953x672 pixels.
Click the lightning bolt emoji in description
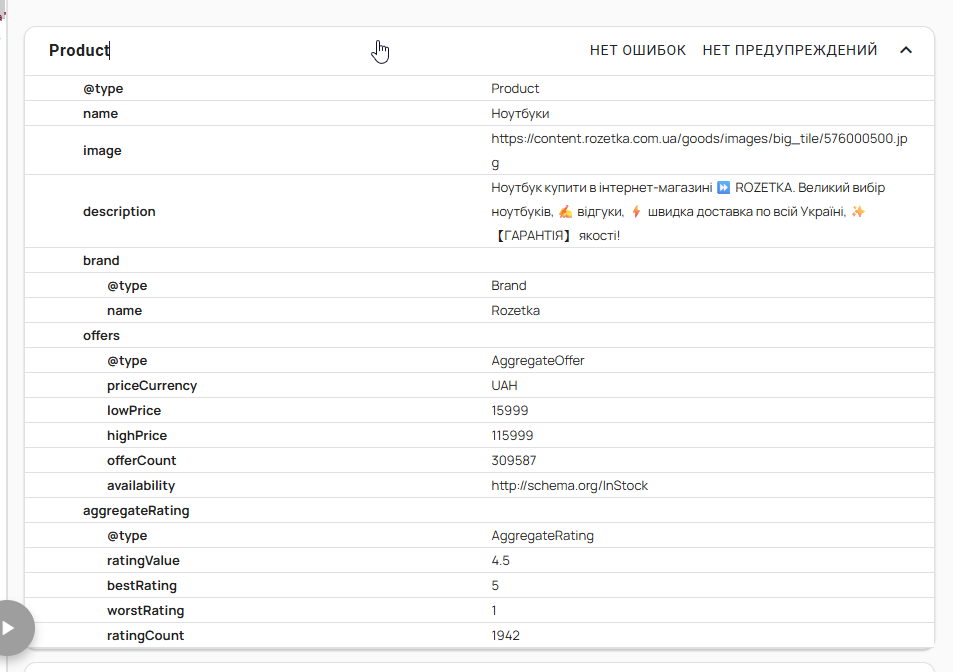tap(636, 212)
